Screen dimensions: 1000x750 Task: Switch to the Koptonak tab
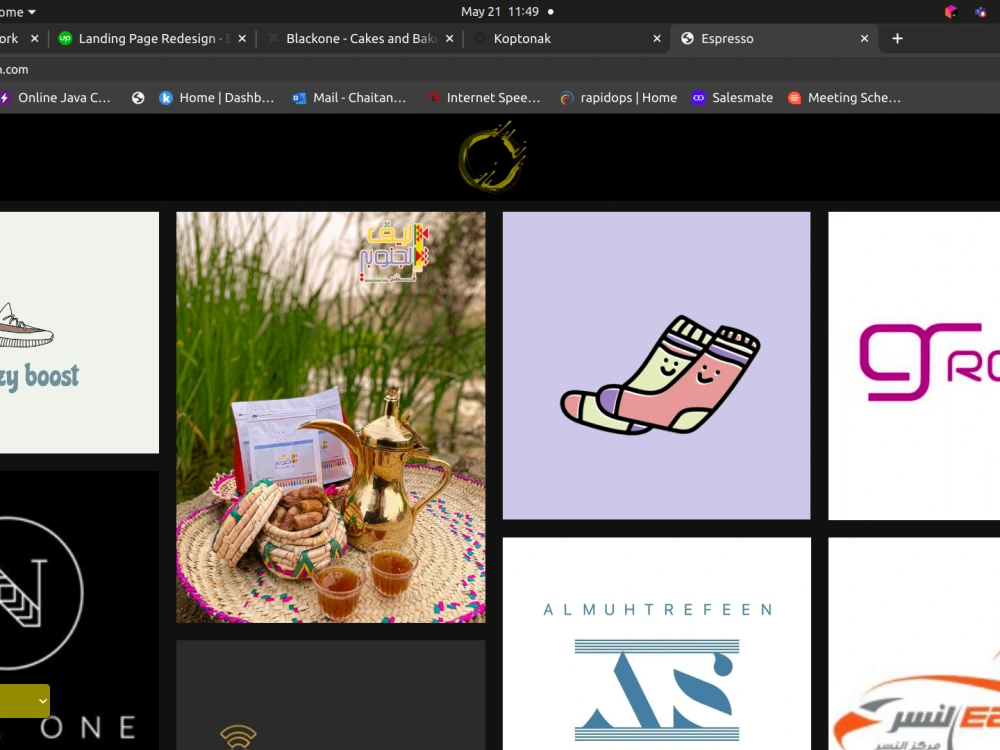[x=566, y=39]
